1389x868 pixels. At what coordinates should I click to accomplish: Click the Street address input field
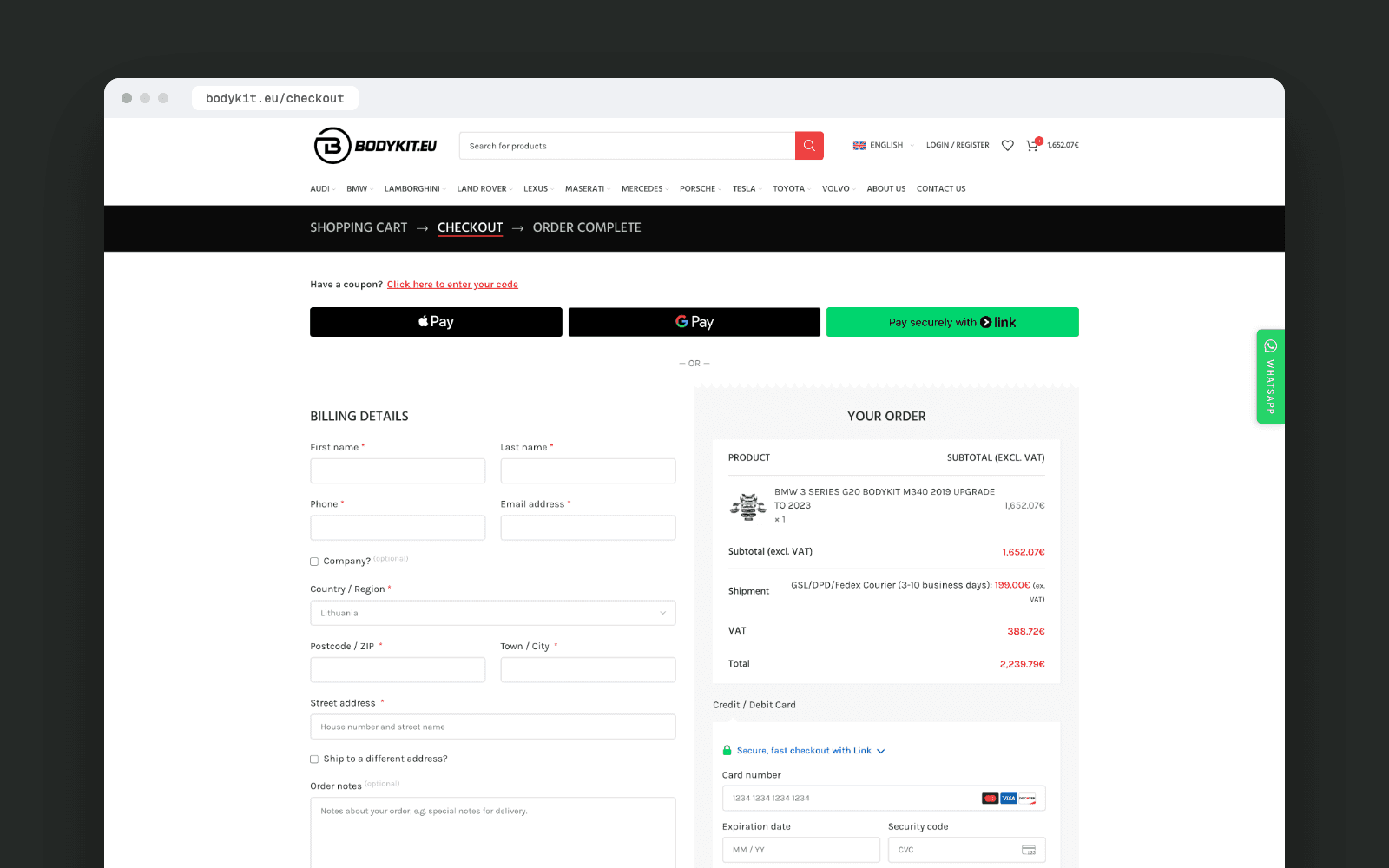492,727
